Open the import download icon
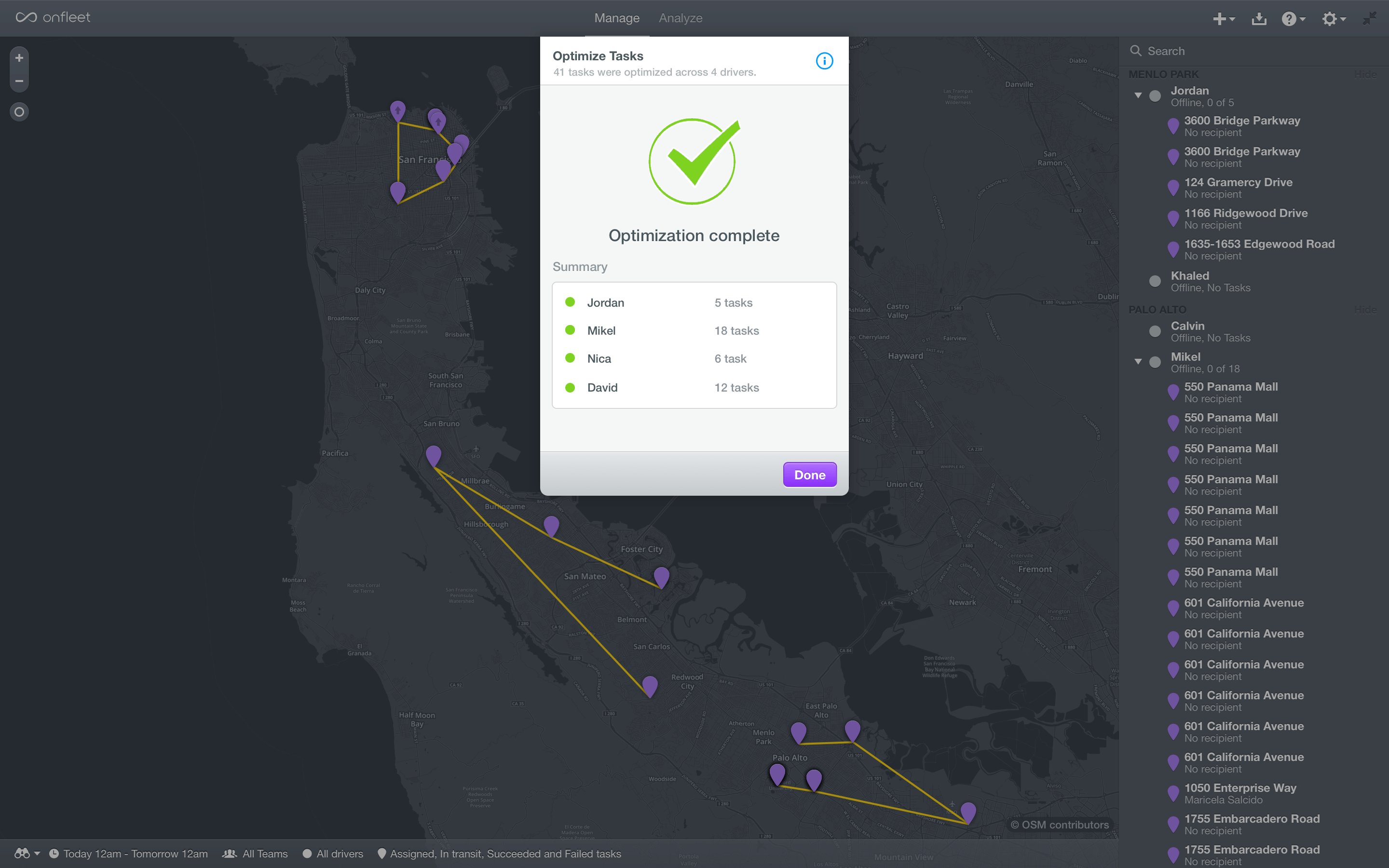This screenshot has height=868, width=1389. click(1259, 19)
